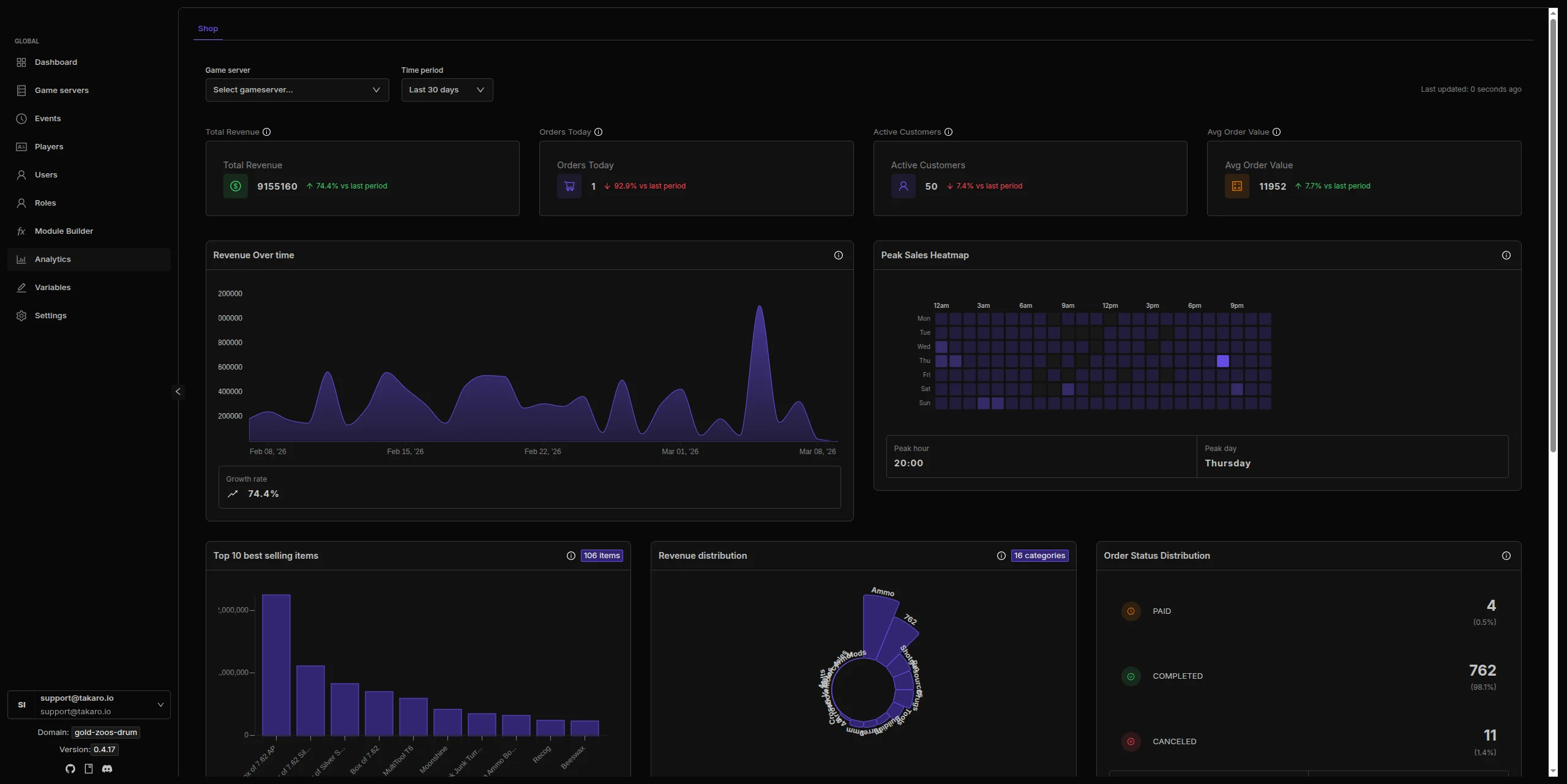Screen dimensions: 1567x784
Task: Select the Variables sidebar item
Action: [x=51, y=287]
